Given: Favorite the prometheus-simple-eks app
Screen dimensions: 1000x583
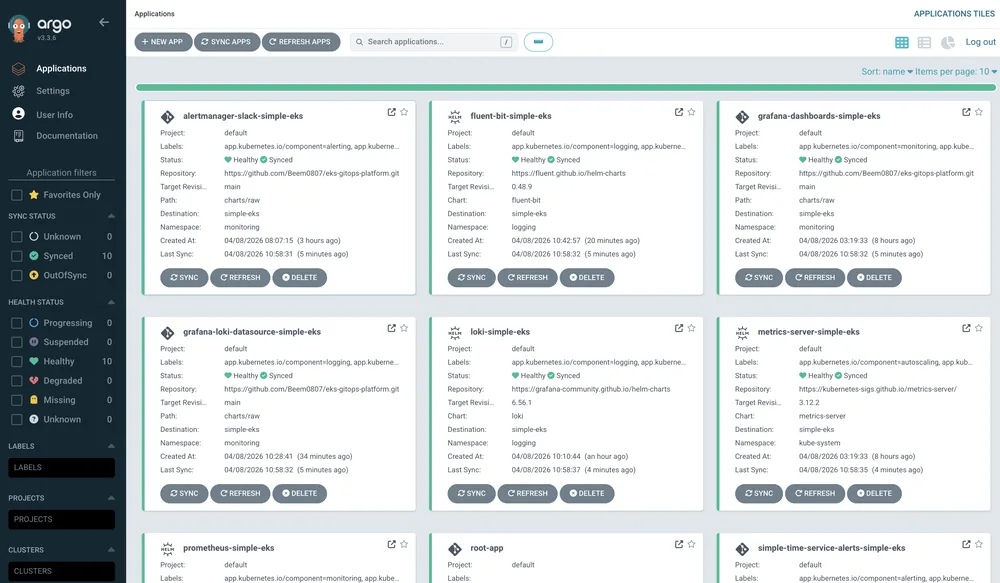Looking at the screenshot, I should [404, 544].
